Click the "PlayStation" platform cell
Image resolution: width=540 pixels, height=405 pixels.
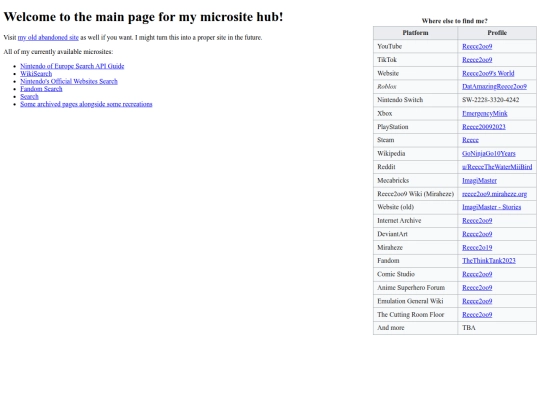pyautogui.click(x=415, y=127)
